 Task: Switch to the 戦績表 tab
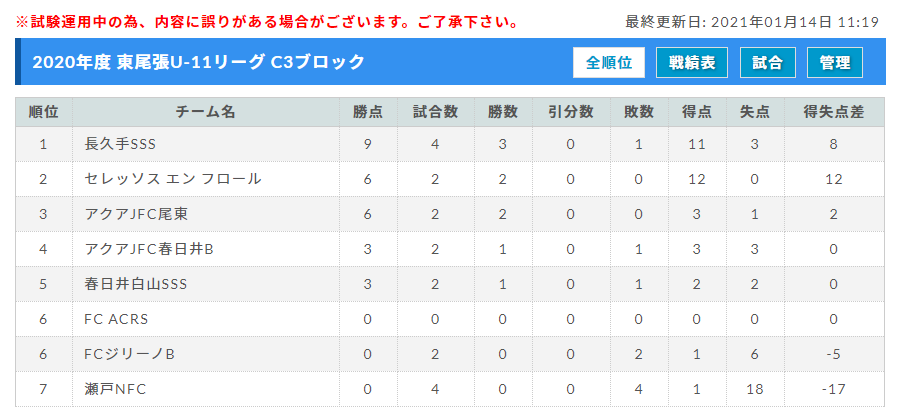(x=692, y=63)
